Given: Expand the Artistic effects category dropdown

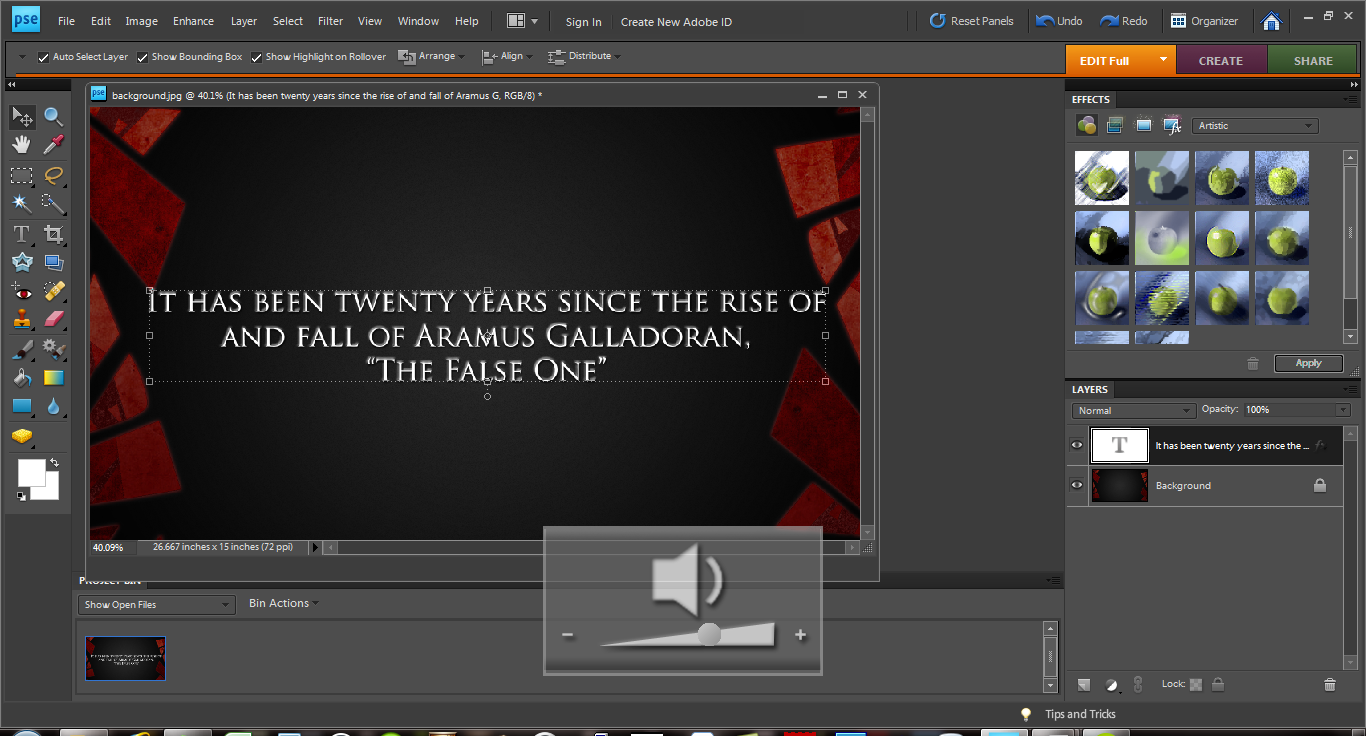Looking at the screenshot, I should pyautogui.click(x=1255, y=126).
